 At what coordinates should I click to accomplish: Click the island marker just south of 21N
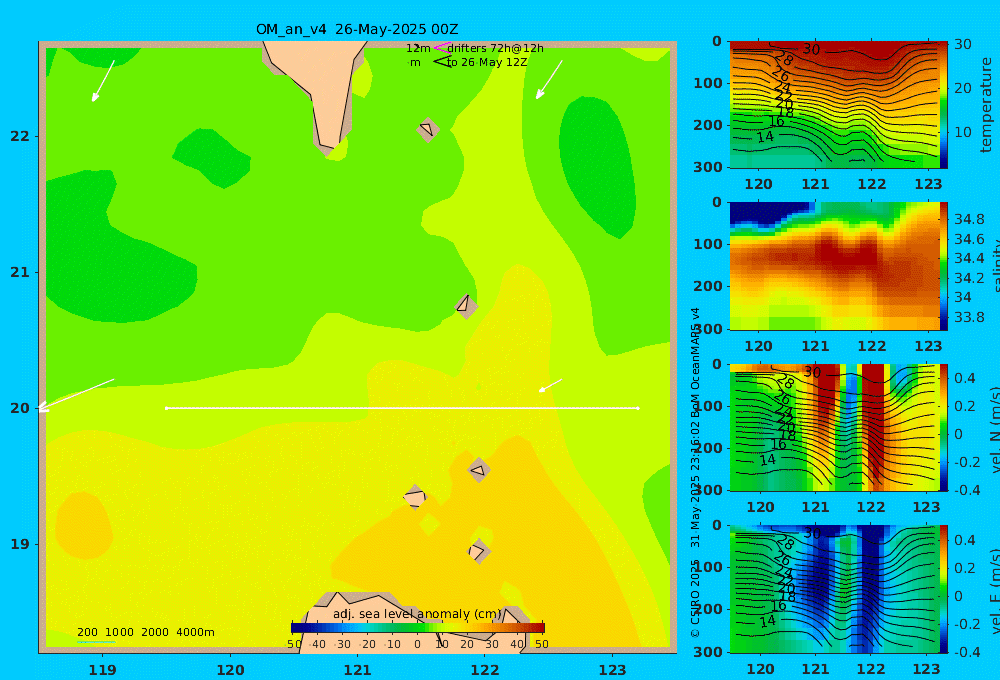point(466,306)
